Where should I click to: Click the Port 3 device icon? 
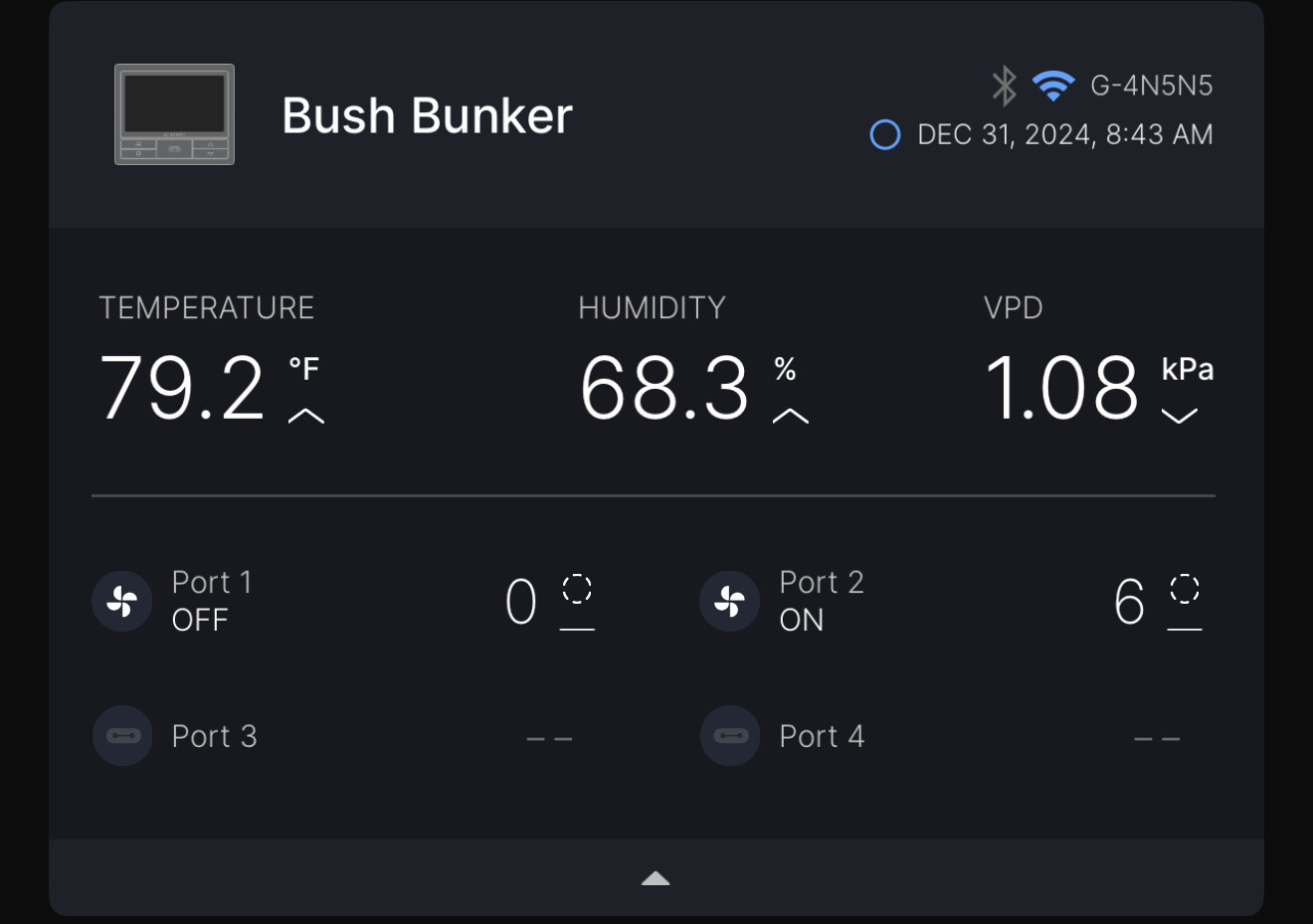click(122, 736)
